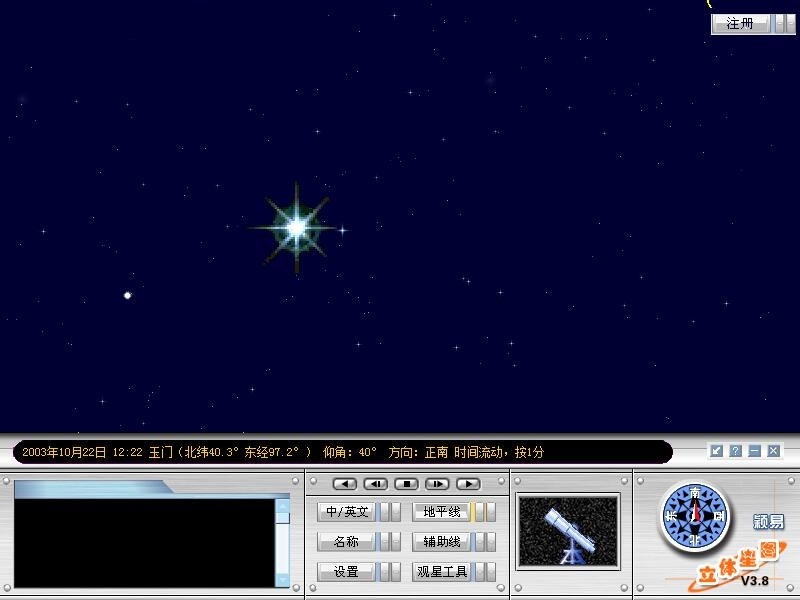The height and width of the screenshot is (600, 800).
Task: Click the telescope thumbnail image
Action: tap(568, 531)
